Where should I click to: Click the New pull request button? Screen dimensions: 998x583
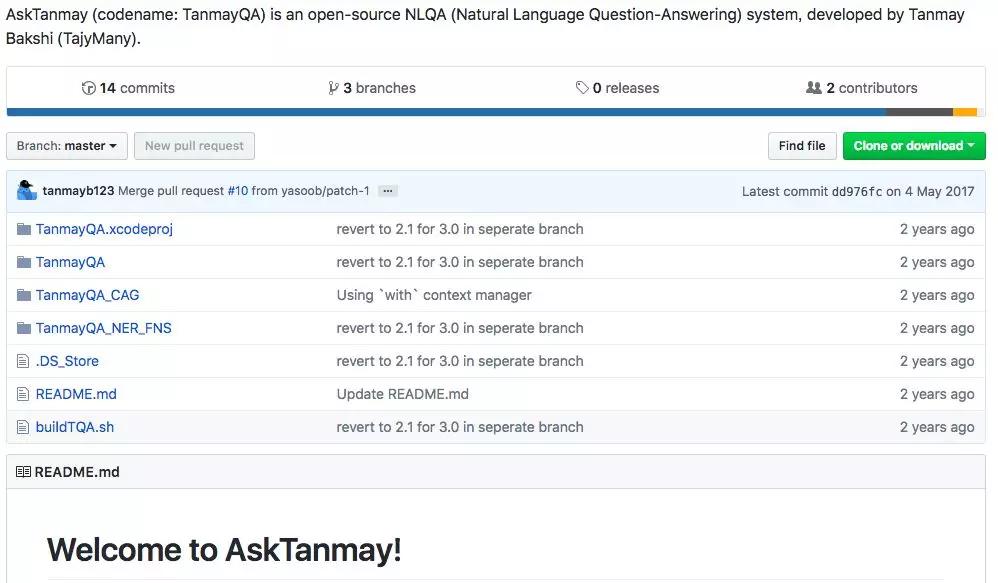(194, 146)
